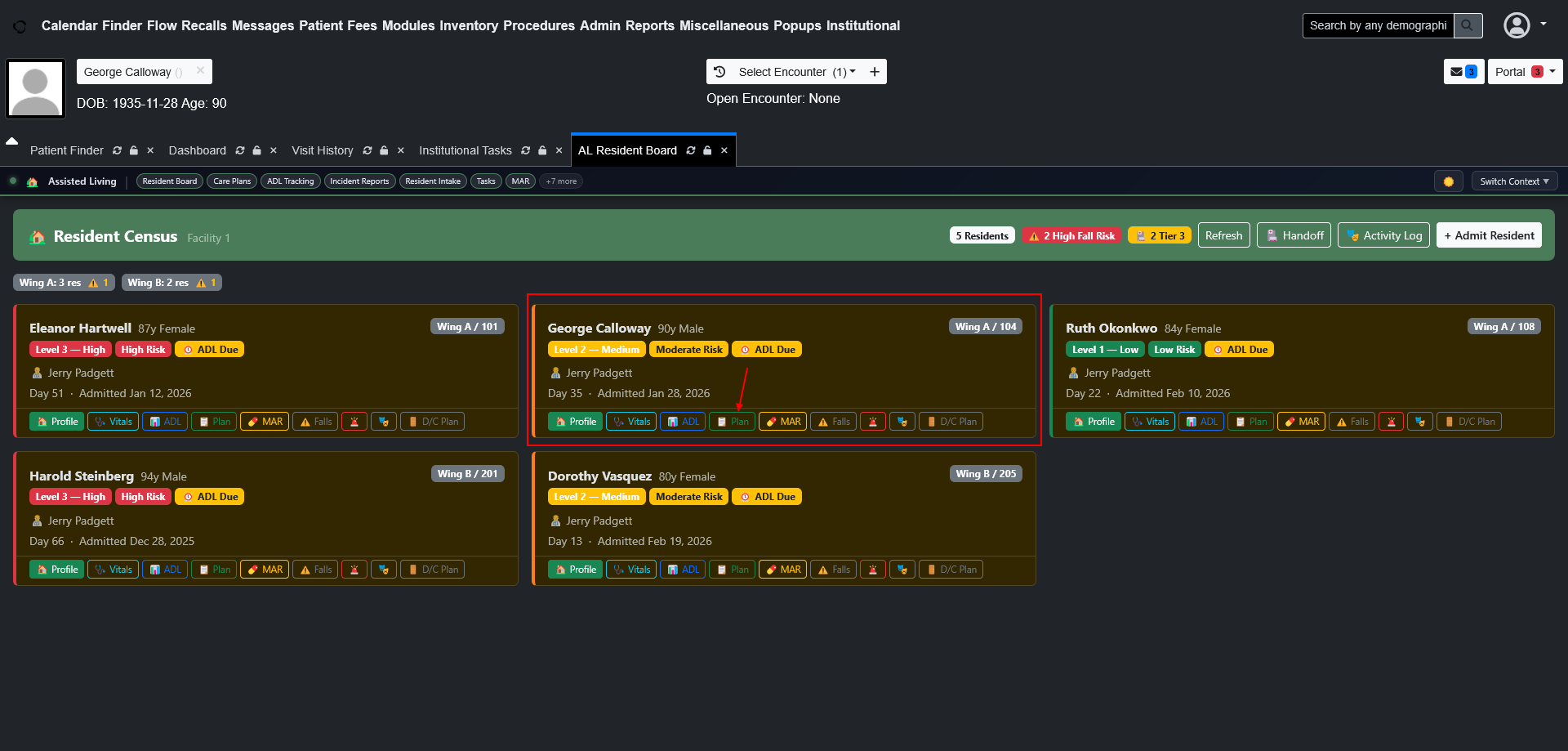The width and height of the screenshot is (1568, 751).
Task: Click the envelope messages icon with badge
Action: pyautogui.click(x=1463, y=72)
